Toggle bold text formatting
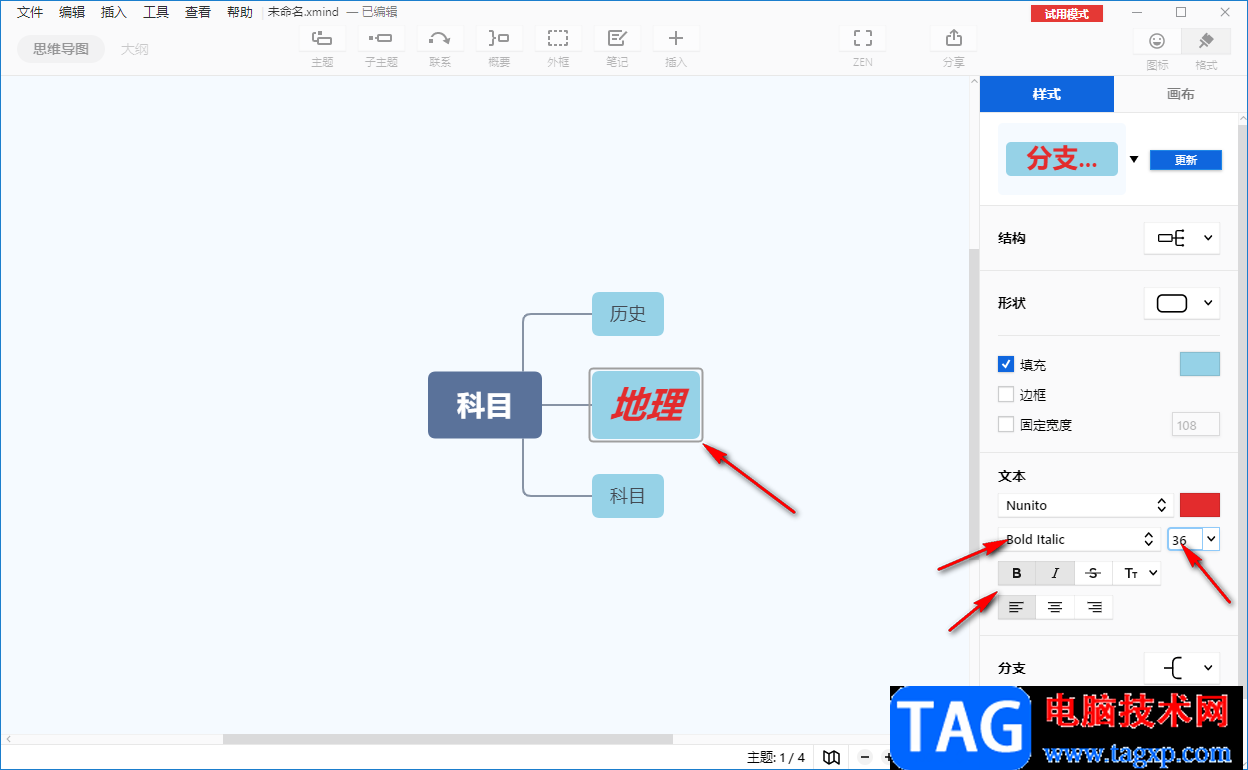The width and height of the screenshot is (1248, 770). click(1017, 573)
